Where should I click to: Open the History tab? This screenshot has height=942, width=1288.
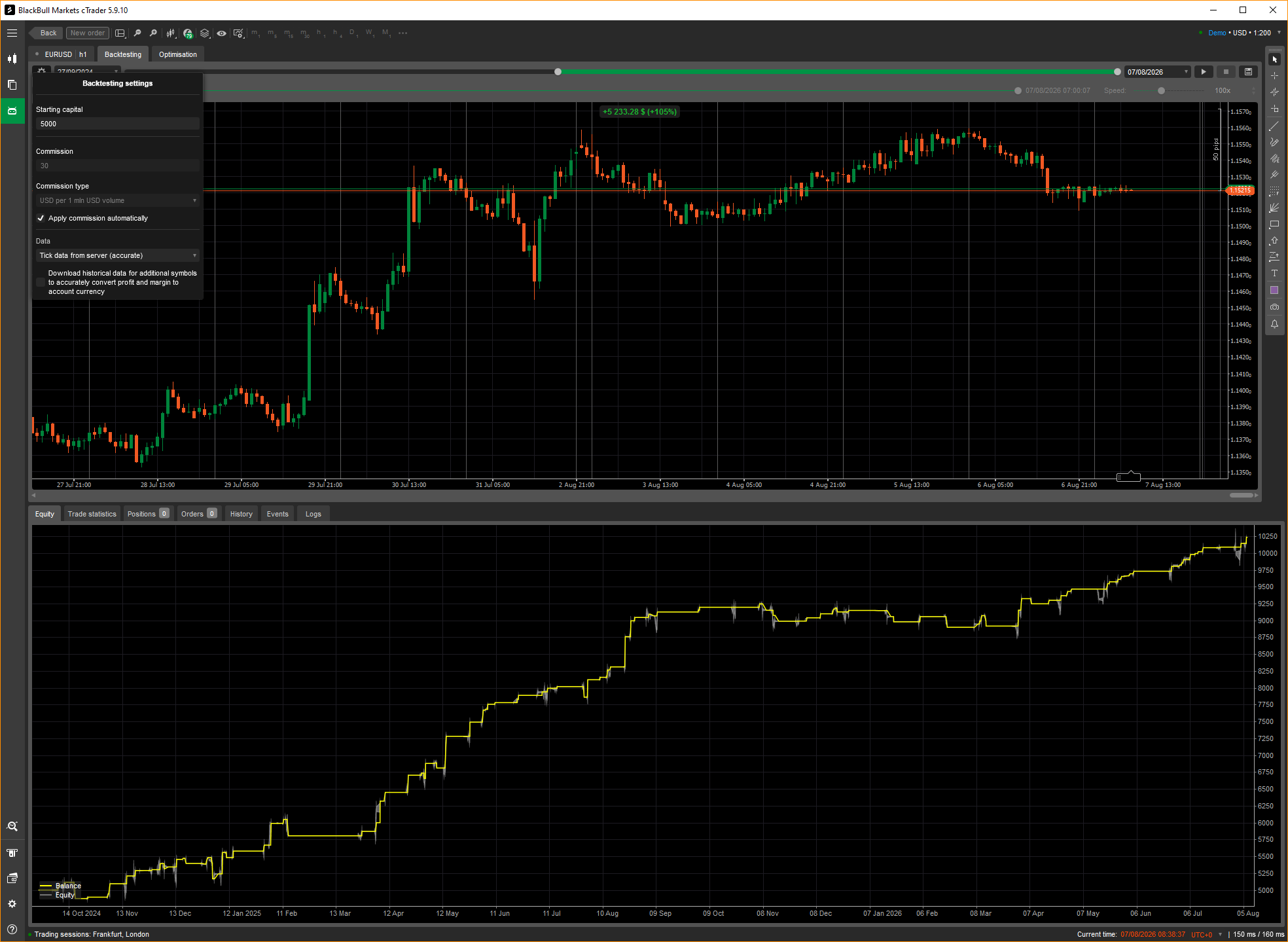pos(241,514)
